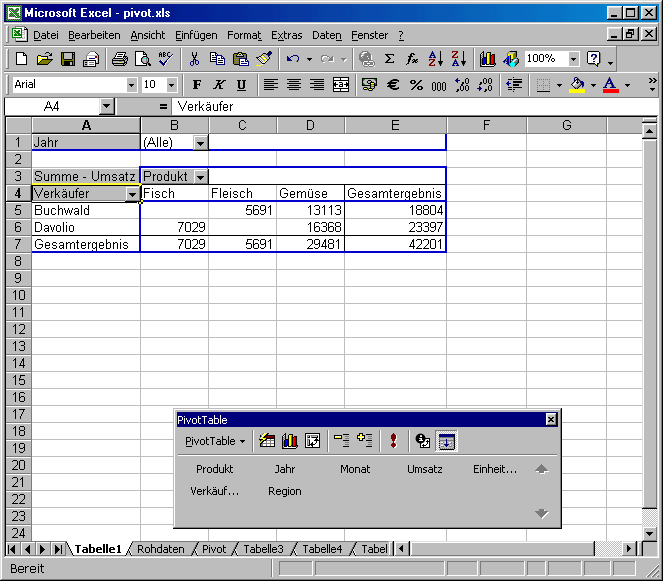
Task: Click the Format Painter brush icon
Action: (x=264, y=59)
